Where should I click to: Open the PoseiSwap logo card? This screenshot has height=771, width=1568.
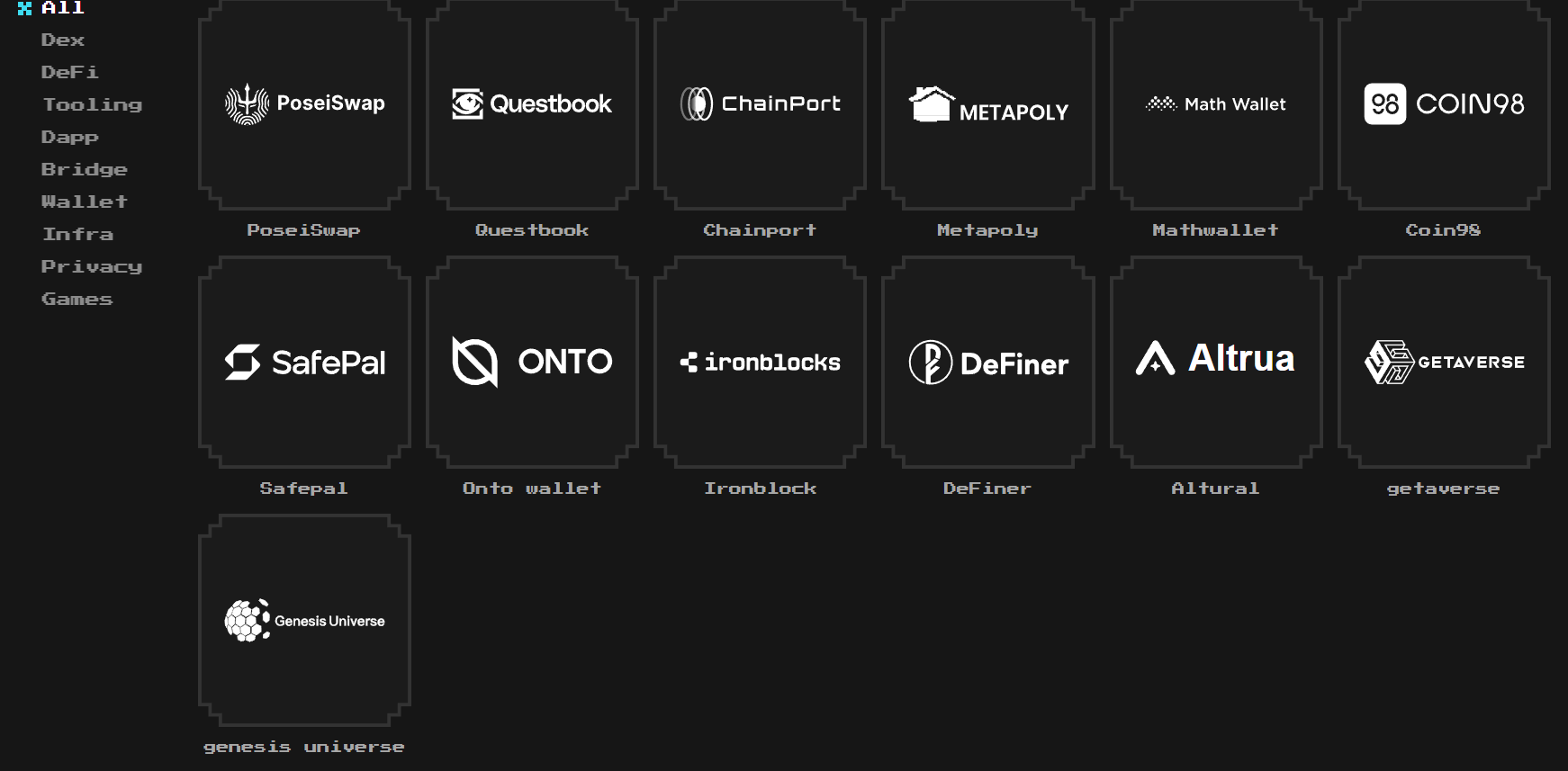click(x=304, y=104)
